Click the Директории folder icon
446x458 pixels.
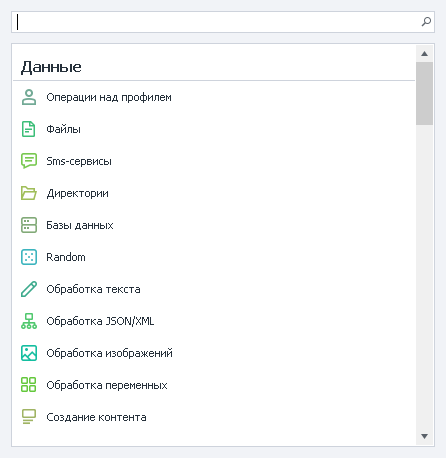tap(29, 193)
